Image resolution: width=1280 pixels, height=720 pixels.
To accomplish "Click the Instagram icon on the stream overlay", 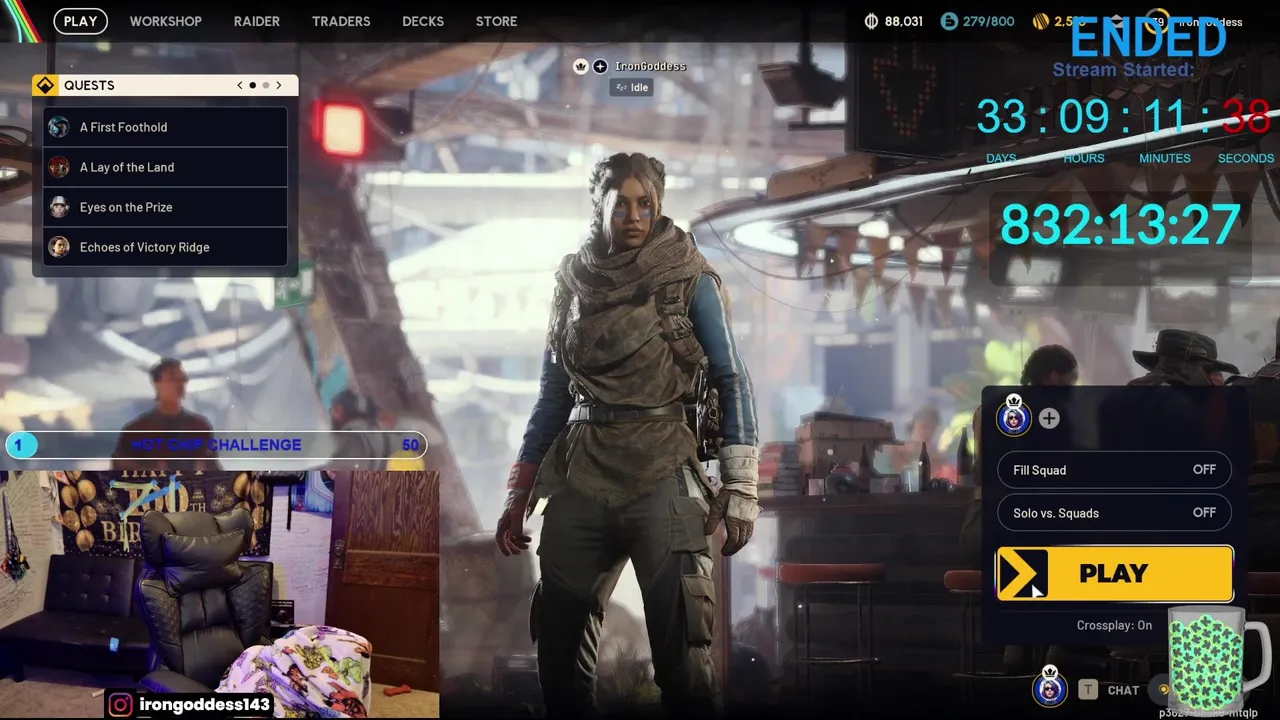I will click(x=121, y=704).
